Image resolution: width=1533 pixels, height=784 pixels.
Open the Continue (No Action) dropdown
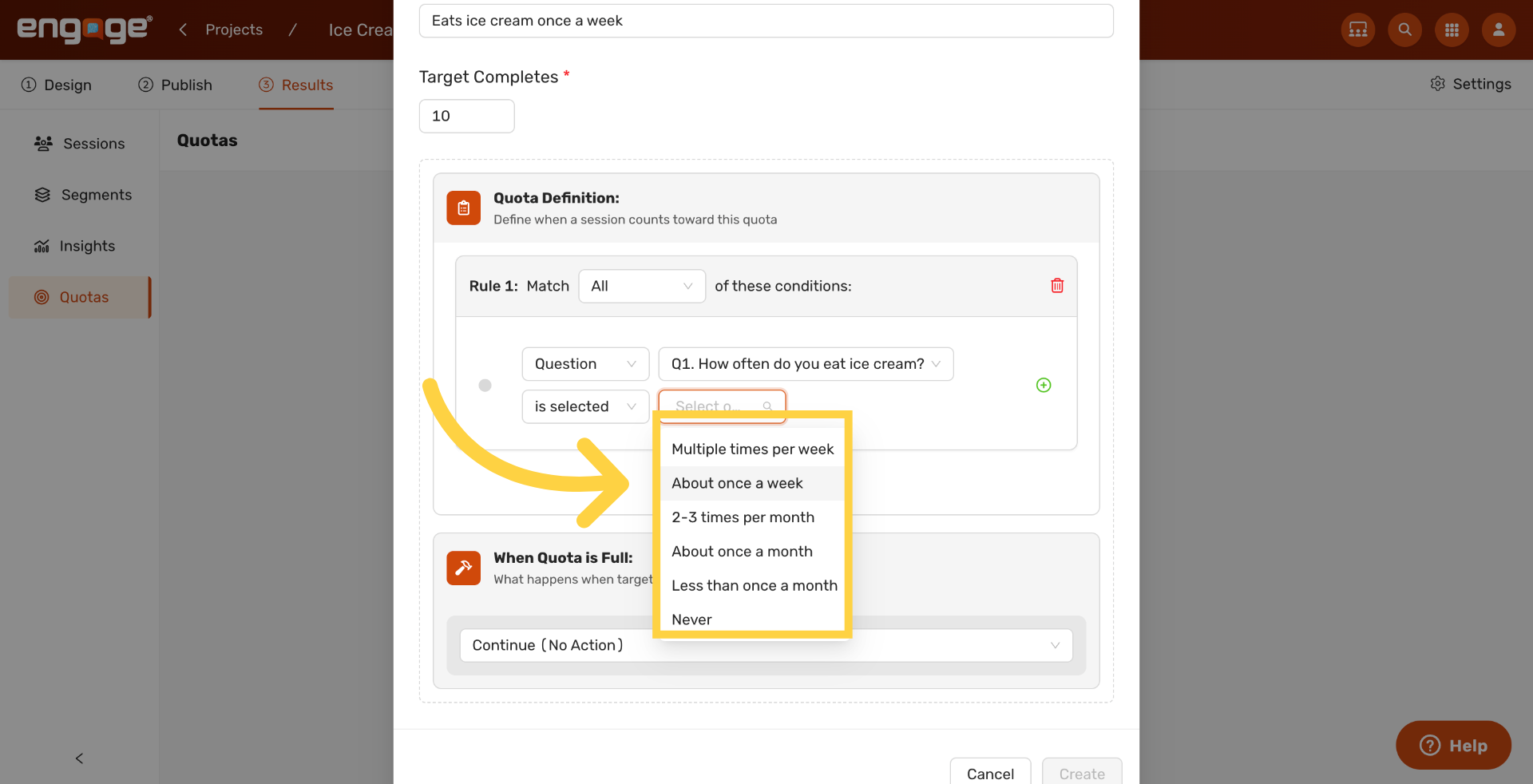[x=766, y=645]
